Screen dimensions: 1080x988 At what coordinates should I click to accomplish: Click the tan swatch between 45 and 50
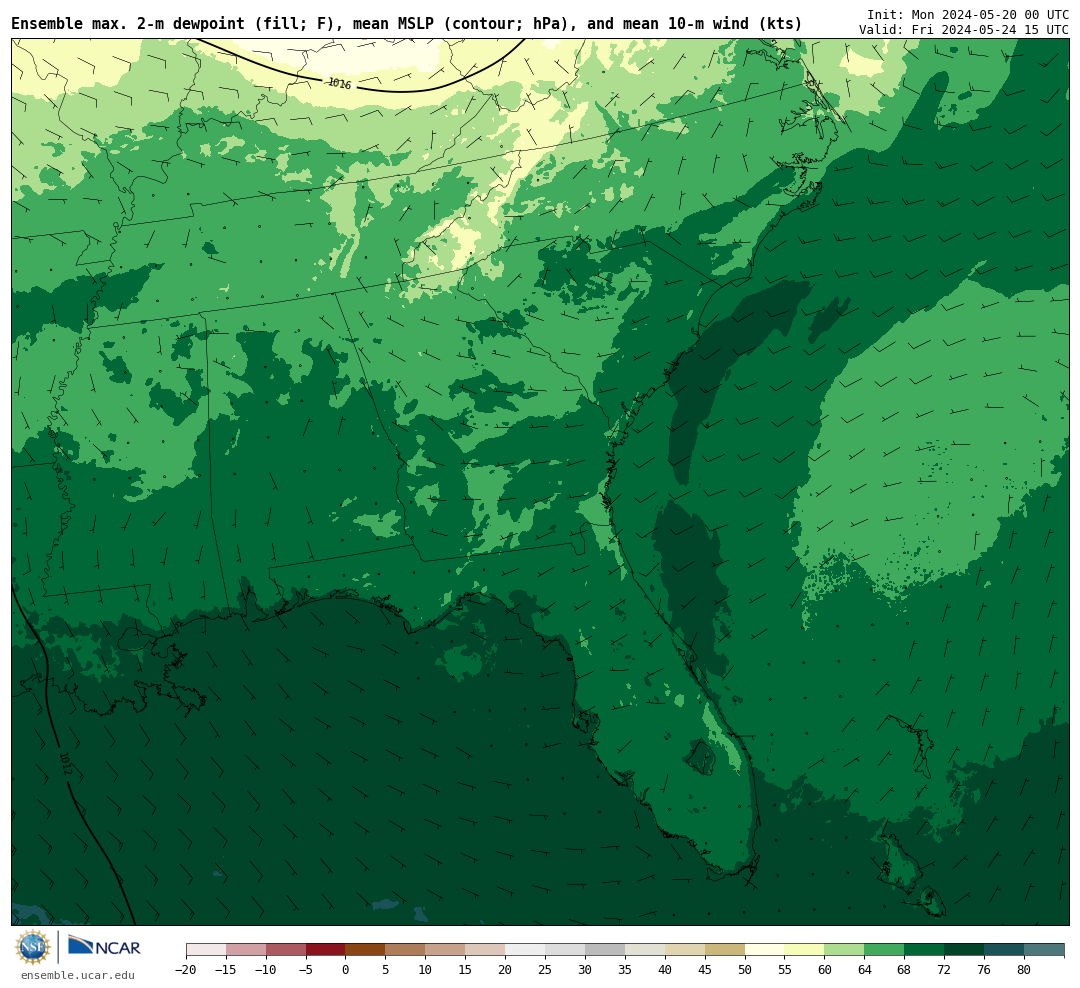[725, 950]
